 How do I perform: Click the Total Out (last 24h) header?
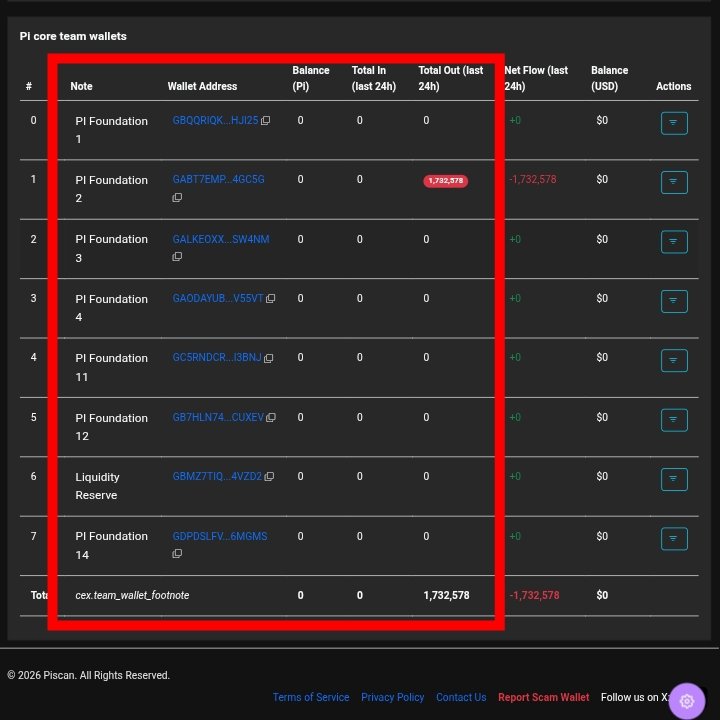451,78
